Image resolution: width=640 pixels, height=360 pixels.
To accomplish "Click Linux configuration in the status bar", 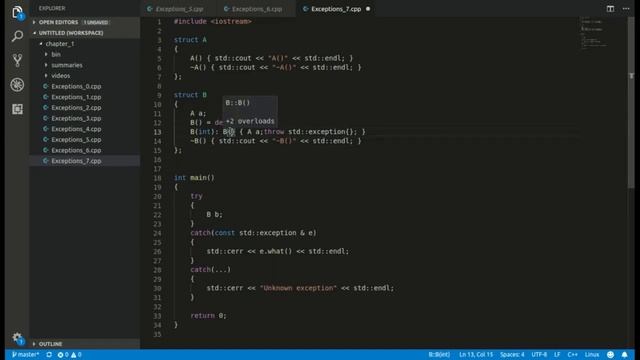I will (592, 355).
